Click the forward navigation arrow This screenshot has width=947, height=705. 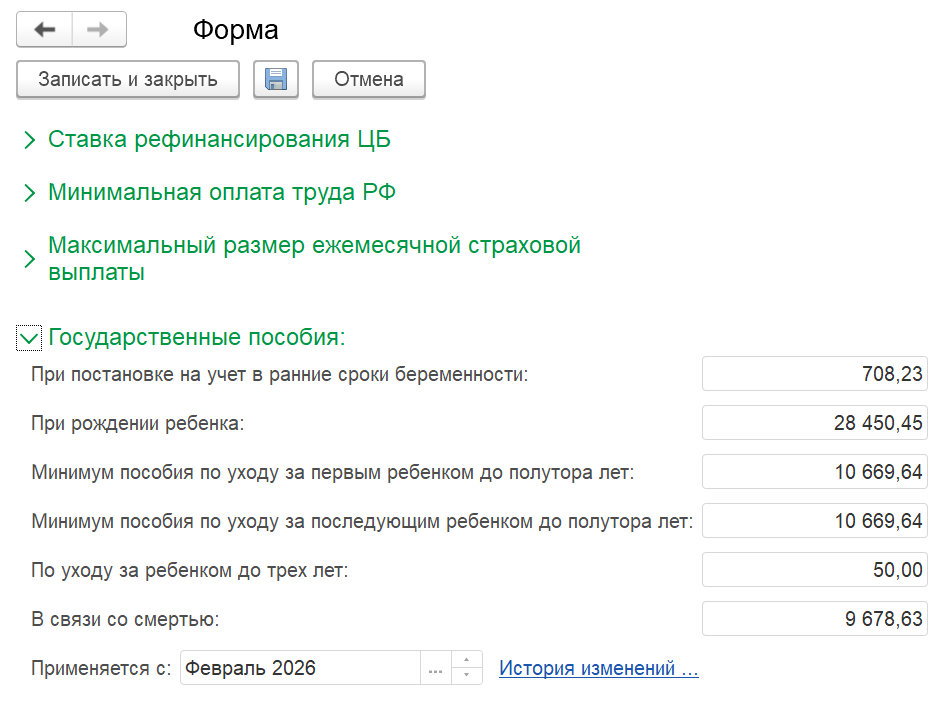click(x=98, y=30)
